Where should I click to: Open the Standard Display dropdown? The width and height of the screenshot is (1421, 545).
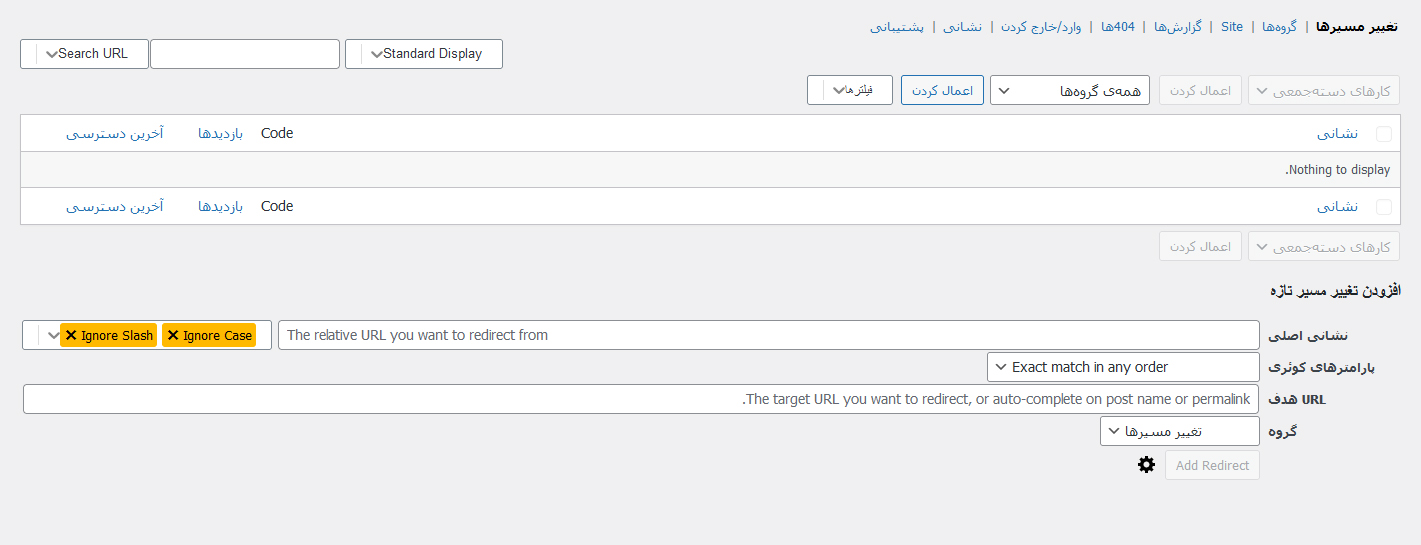424,54
